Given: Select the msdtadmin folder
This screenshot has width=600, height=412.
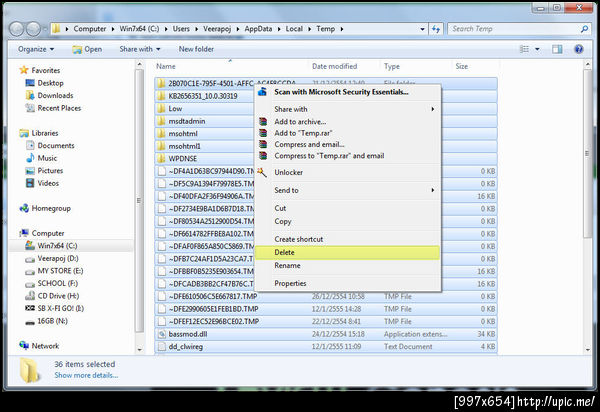Looking at the screenshot, I should coord(326,121).
